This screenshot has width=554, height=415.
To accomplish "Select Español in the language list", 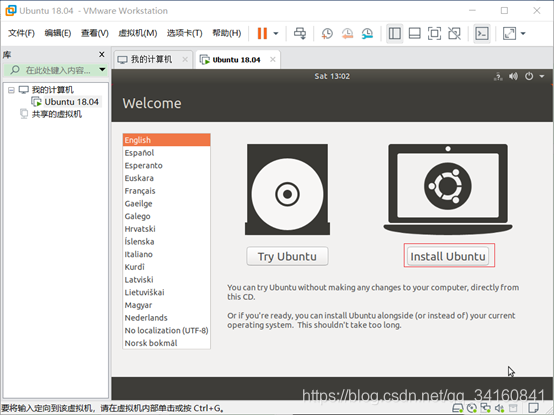I will (167, 153).
